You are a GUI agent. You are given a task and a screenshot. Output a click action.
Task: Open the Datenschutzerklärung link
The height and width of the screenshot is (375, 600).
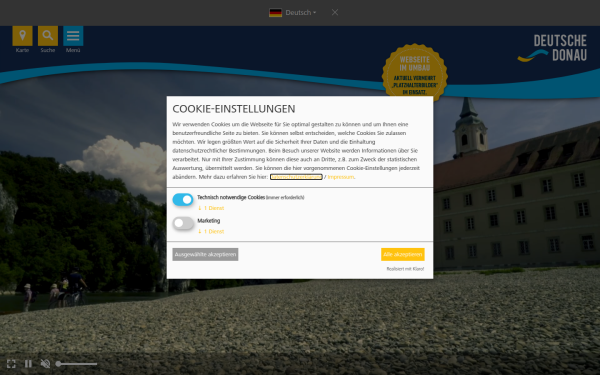tap(296, 177)
